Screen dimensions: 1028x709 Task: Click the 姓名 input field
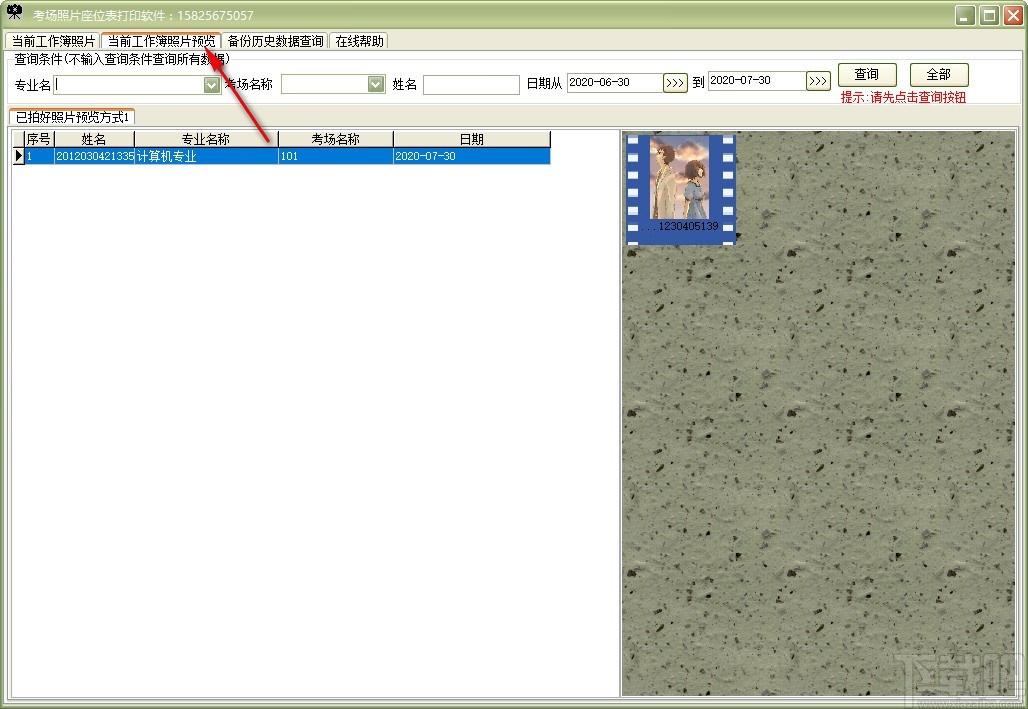pos(471,85)
